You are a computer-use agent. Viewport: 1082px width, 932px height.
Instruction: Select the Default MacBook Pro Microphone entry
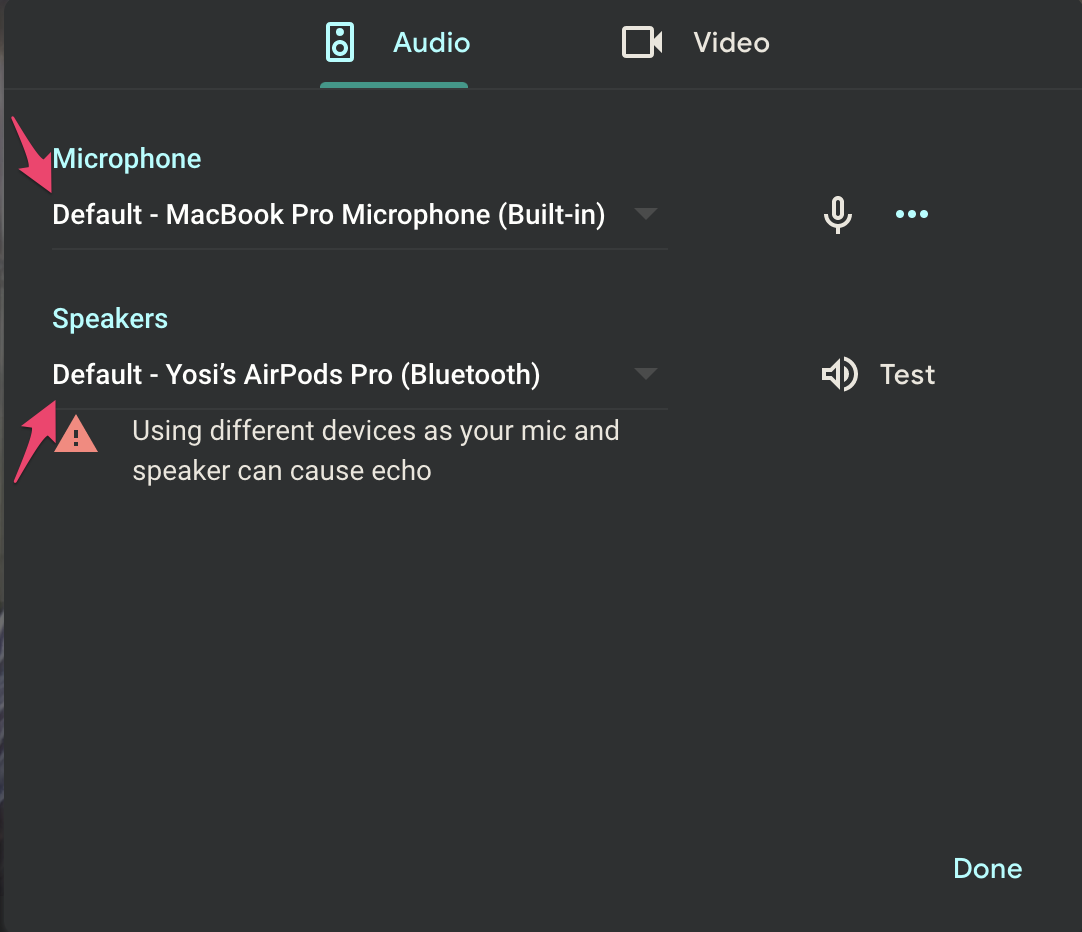[x=328, y=214]
